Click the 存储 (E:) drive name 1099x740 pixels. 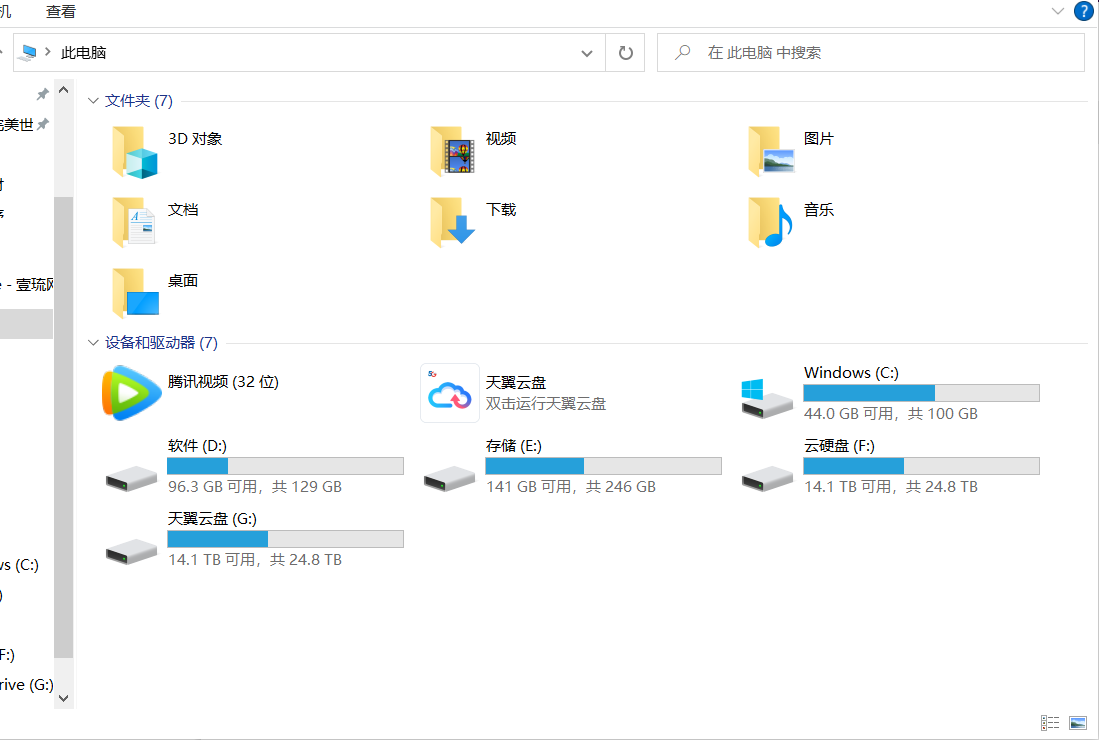click(x=514, y=446)
